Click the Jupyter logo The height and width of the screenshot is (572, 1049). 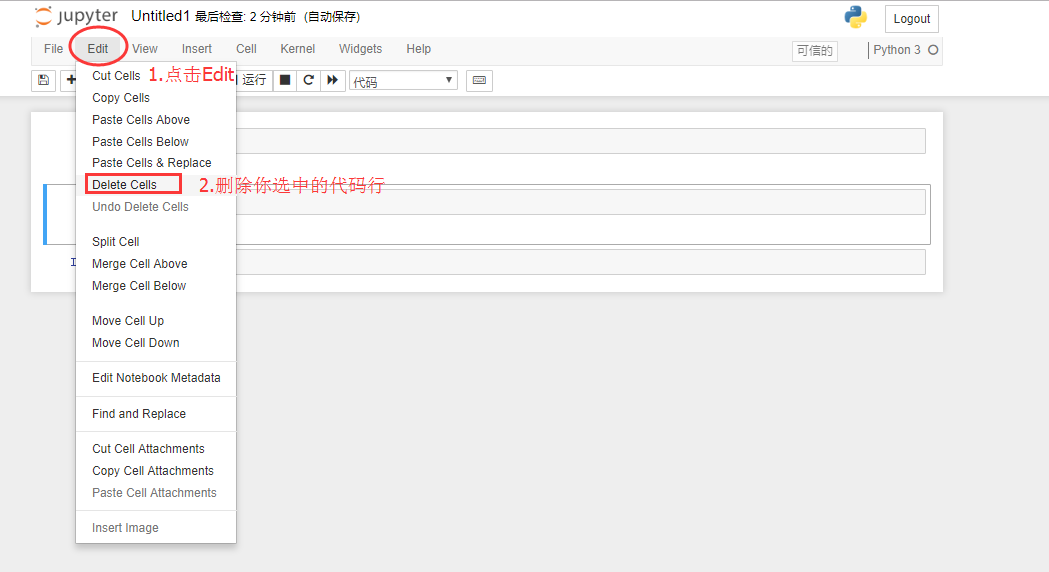coord(76,17)
